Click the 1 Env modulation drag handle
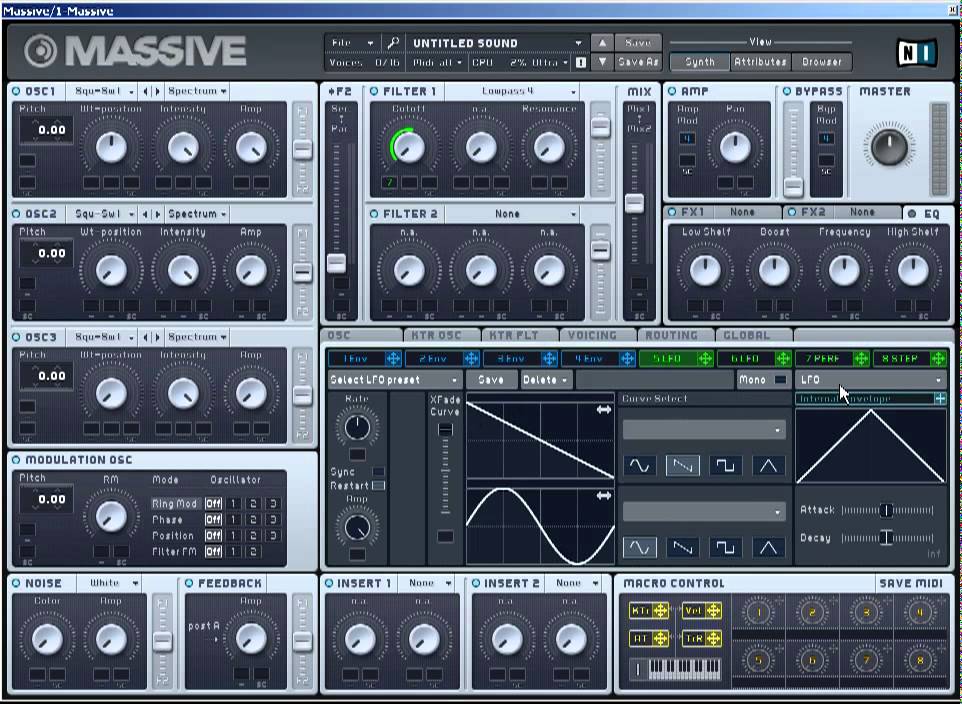Viewport: 962px width, 704px height. pos(393,358)
